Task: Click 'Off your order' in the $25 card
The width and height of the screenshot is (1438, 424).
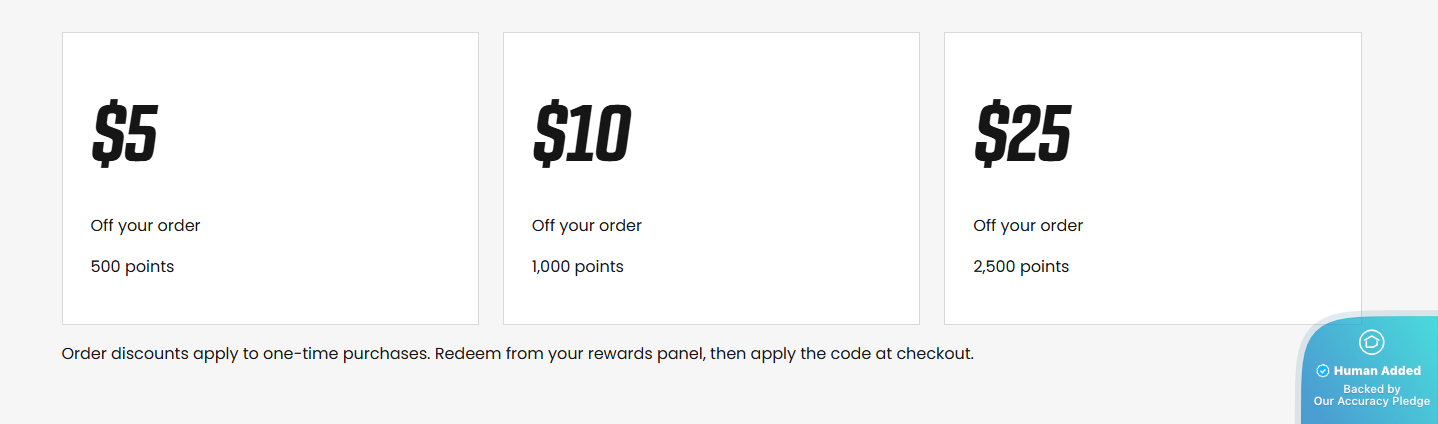Action: click(1028, 226)
